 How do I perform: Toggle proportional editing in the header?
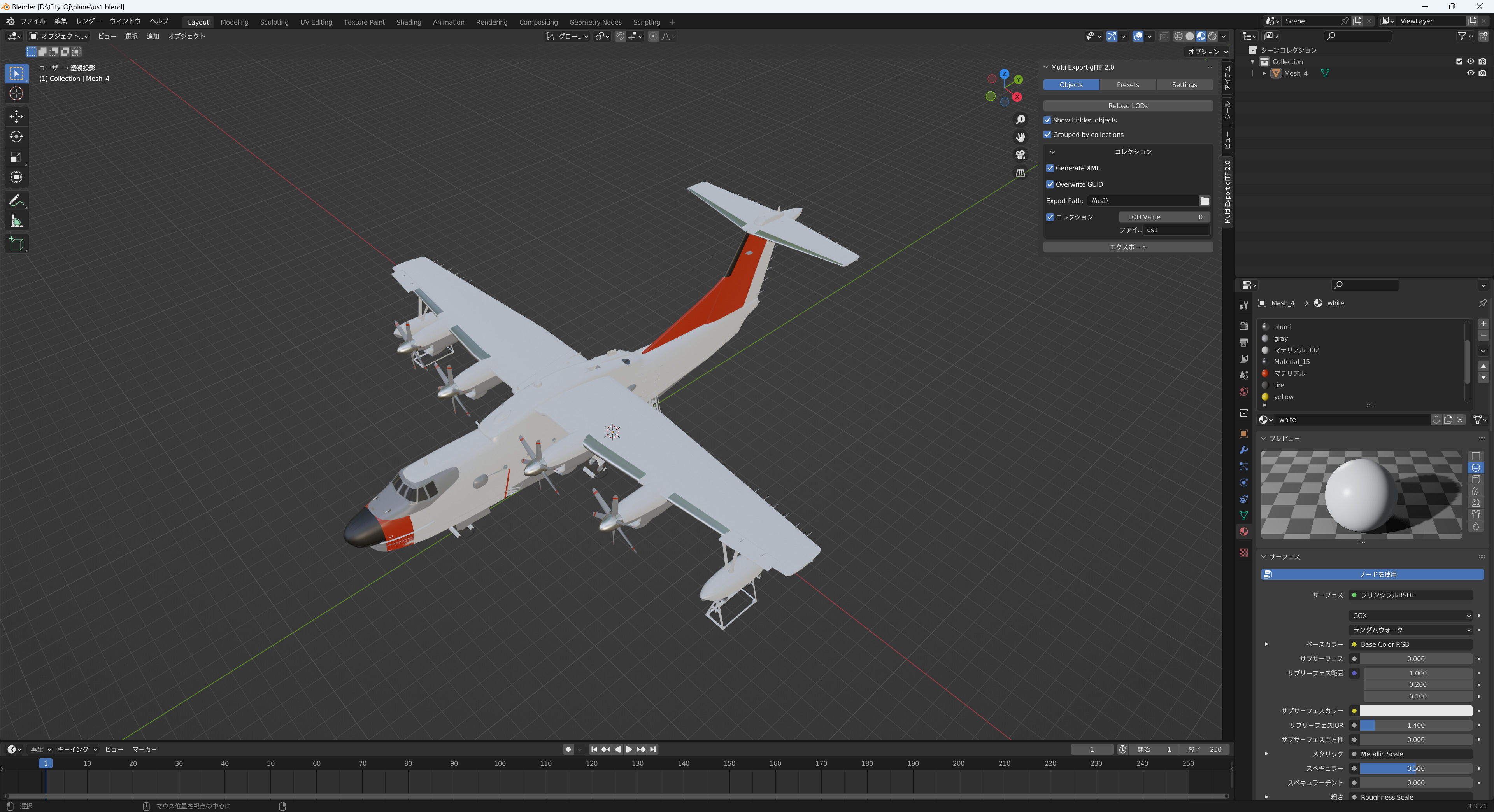(x=653, y=36)
